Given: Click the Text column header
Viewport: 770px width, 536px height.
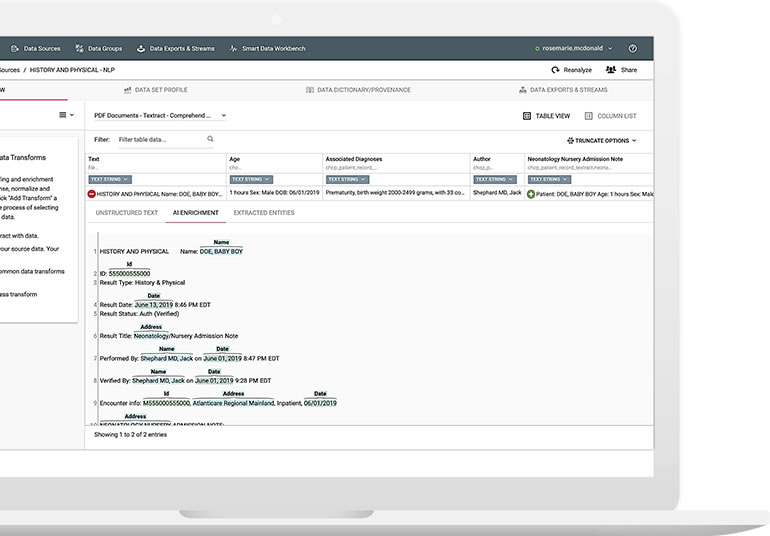Looking at the screenshot, I should [x=156, y=163].
